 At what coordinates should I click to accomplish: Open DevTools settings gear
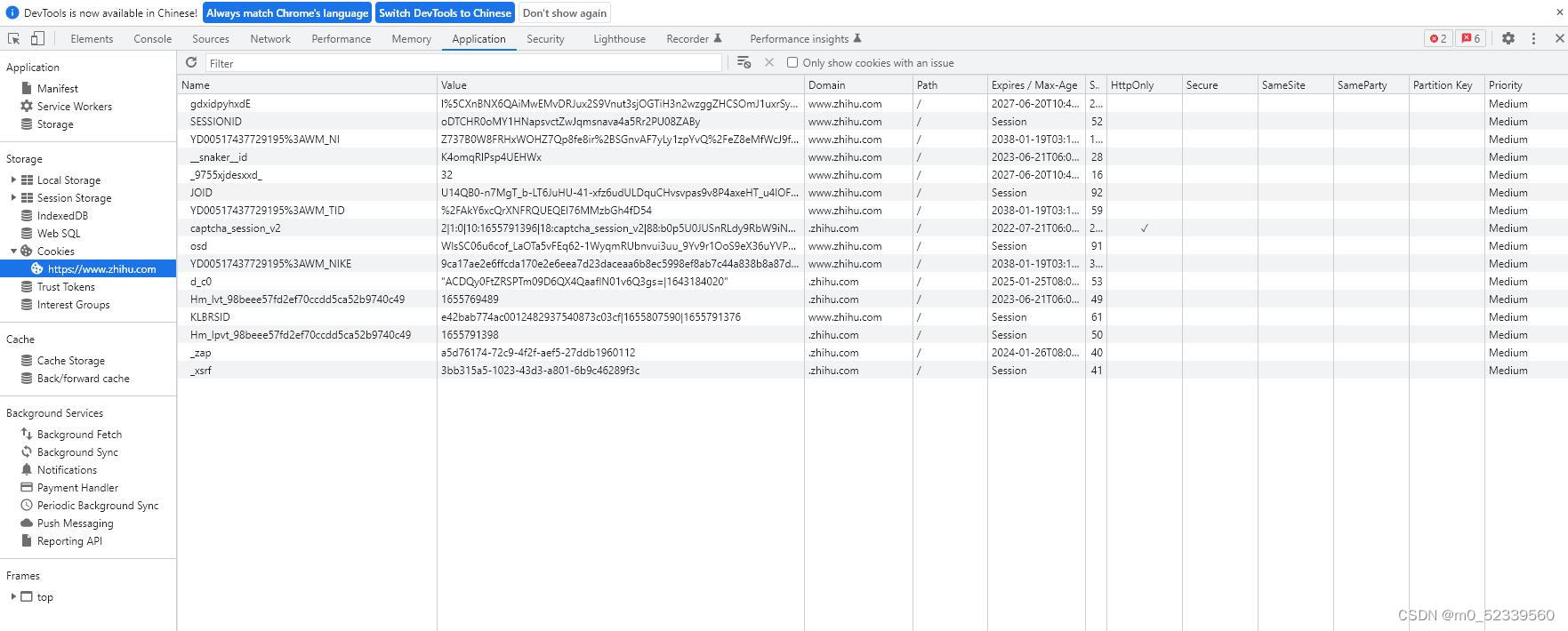point(1508,38)
